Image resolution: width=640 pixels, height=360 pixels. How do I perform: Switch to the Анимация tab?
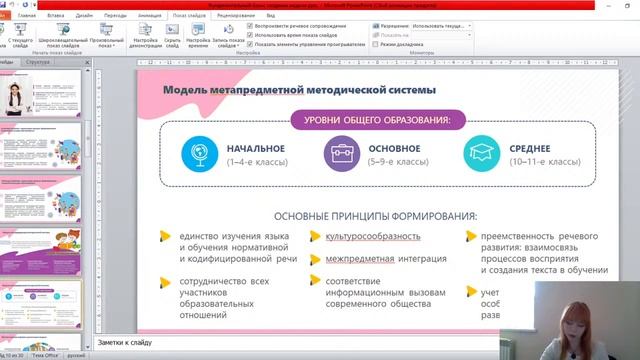click(149, 16)
